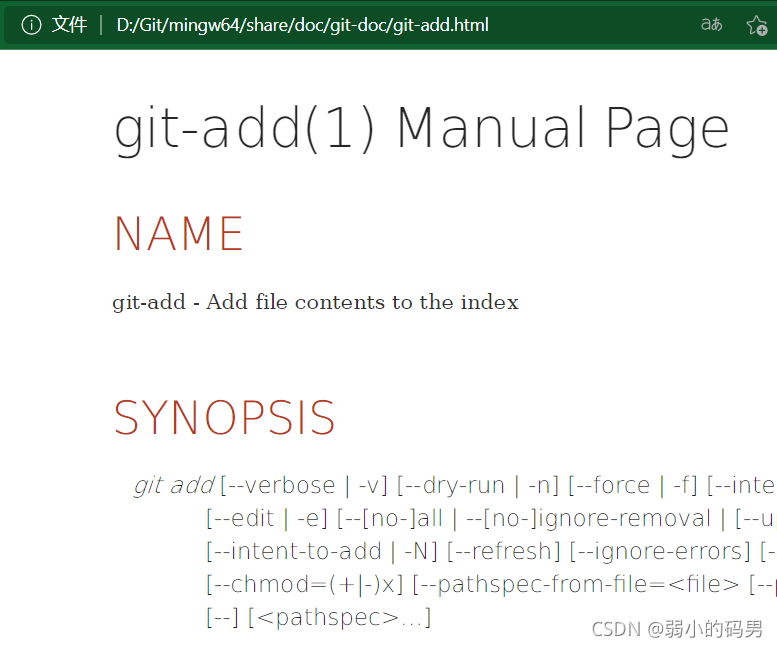Click the [--force | -f] option text
The width and height of the screenshot is (777, 647).
coord(633,485)
